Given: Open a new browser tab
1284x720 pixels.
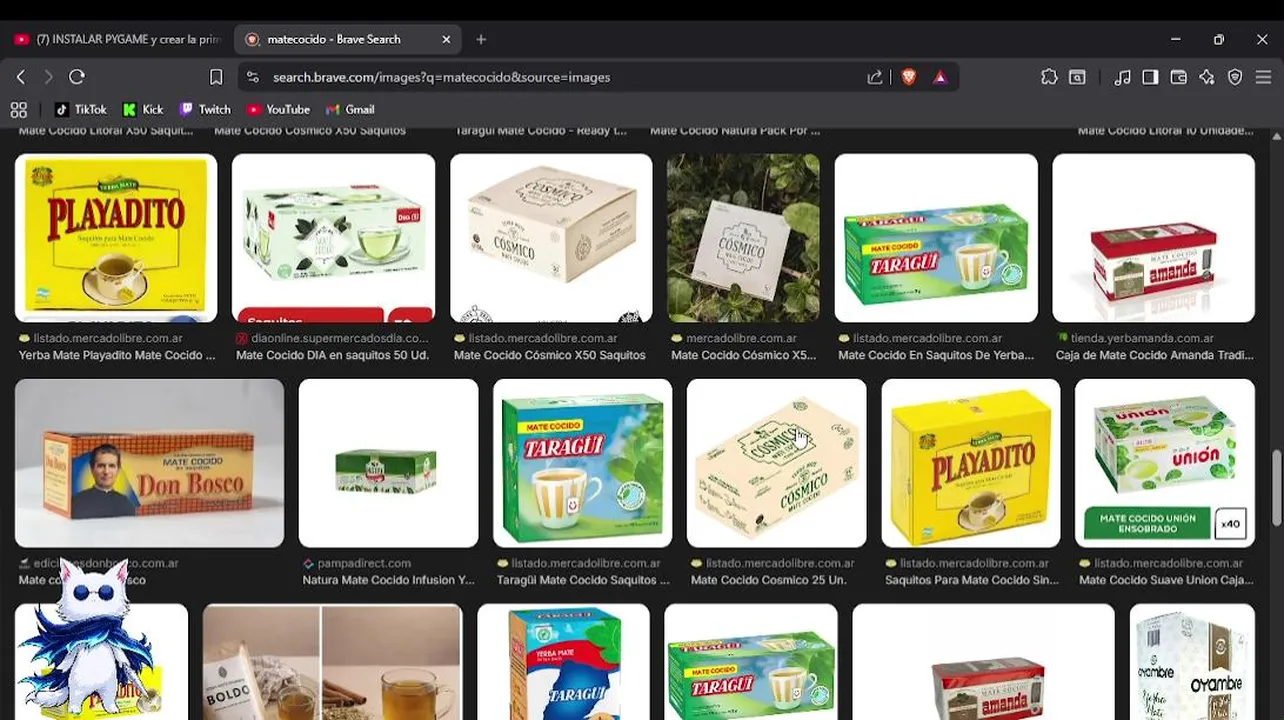Looking at the screenshot, I should coord(481,39).
